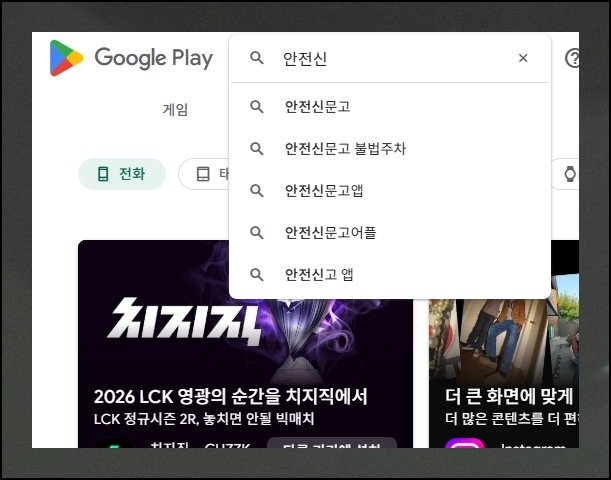Select the tablet device filter chip
The width and height of the screenshot is (611, 480).
pos(204,174)
